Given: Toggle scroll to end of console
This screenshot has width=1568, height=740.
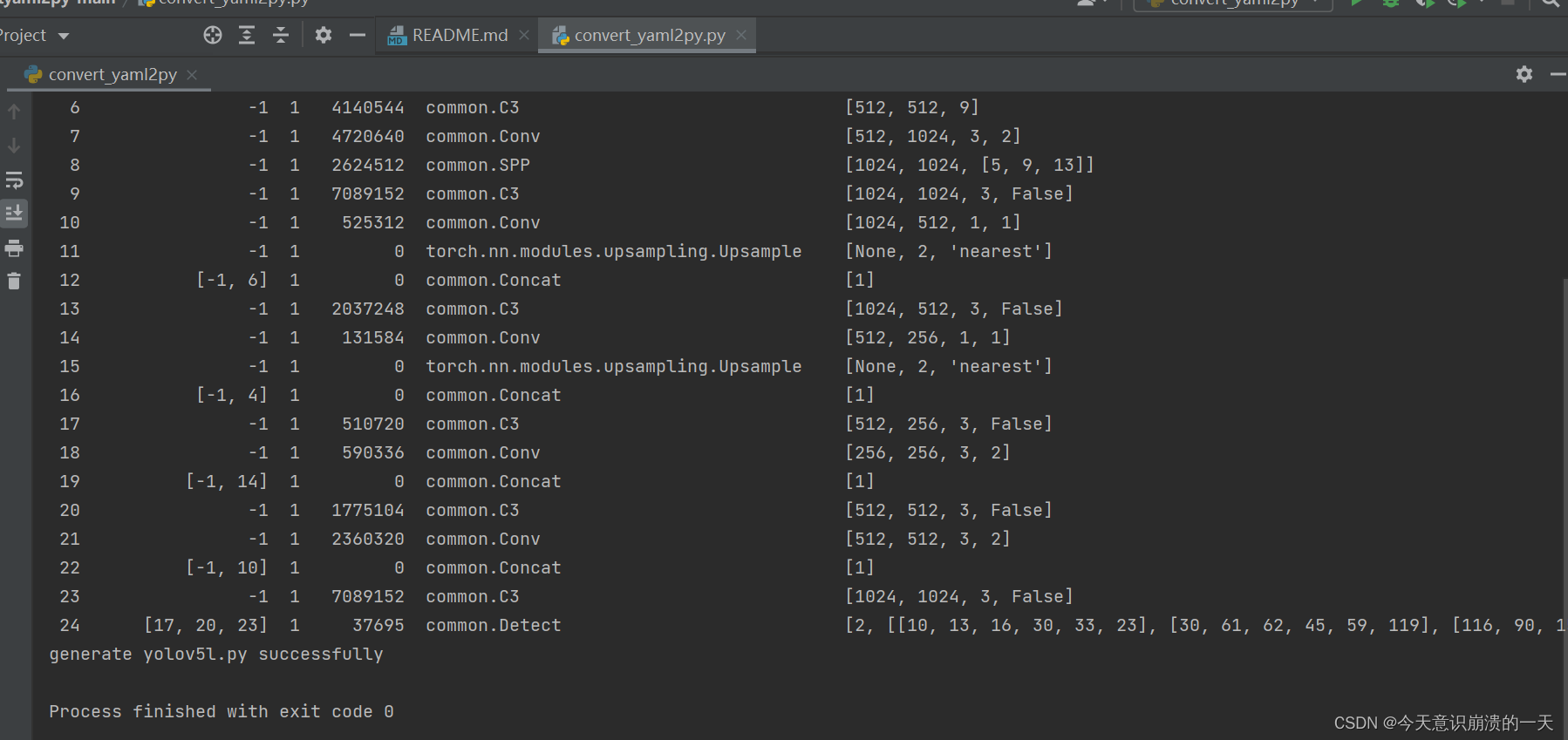Looking at the screenshot, I should pyautogui.click(x=14, y=213).
